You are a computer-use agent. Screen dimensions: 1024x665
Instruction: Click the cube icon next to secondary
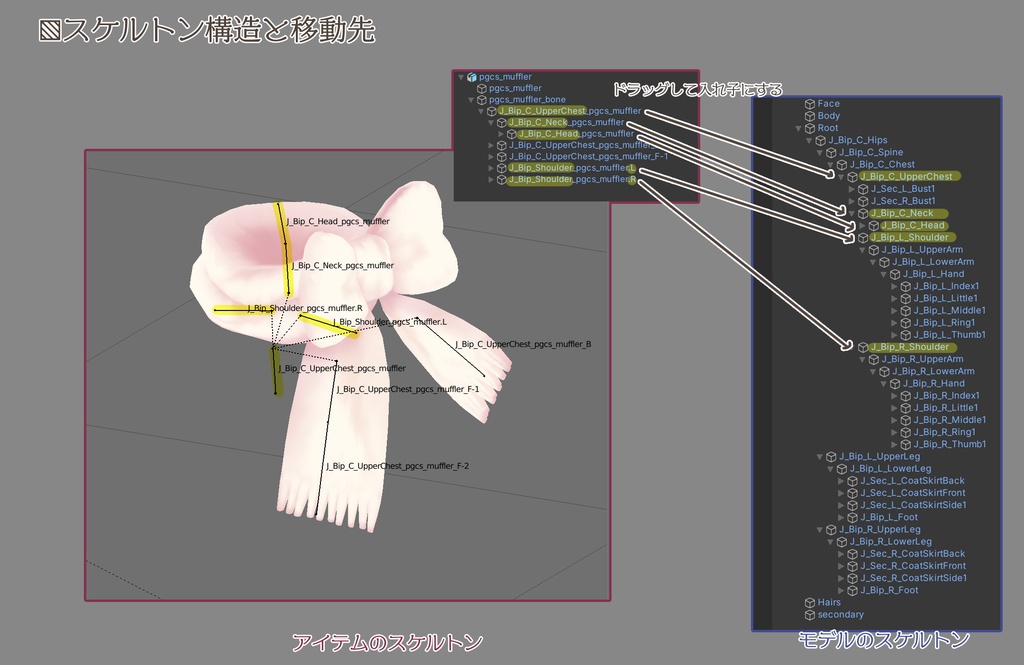tap(810, 615)
